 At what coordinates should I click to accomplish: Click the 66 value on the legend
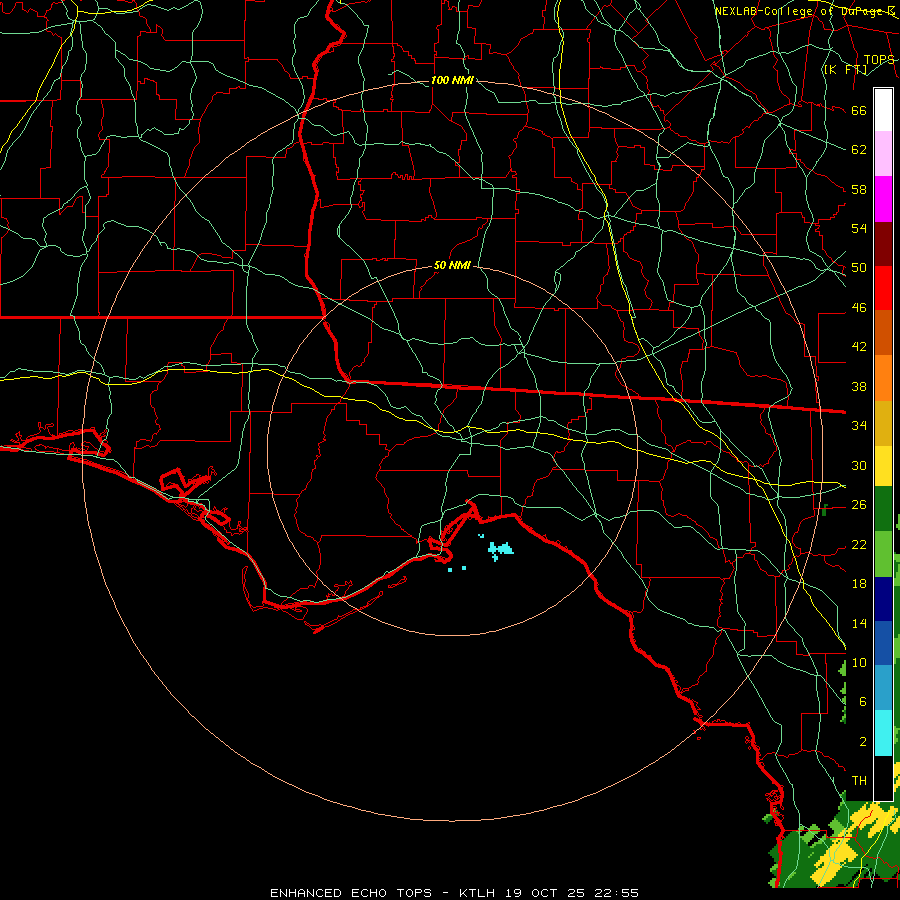point(859,111)
